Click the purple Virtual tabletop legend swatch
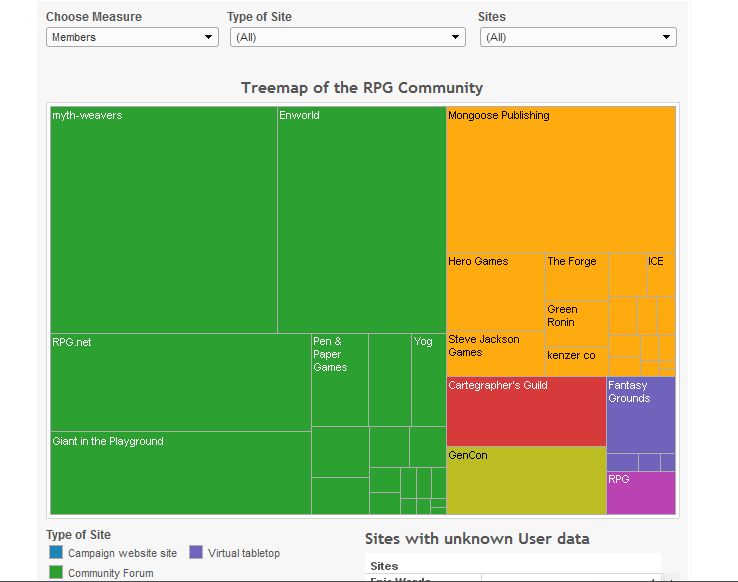Viewport: 738px width, 582px height. pos(196,552)
